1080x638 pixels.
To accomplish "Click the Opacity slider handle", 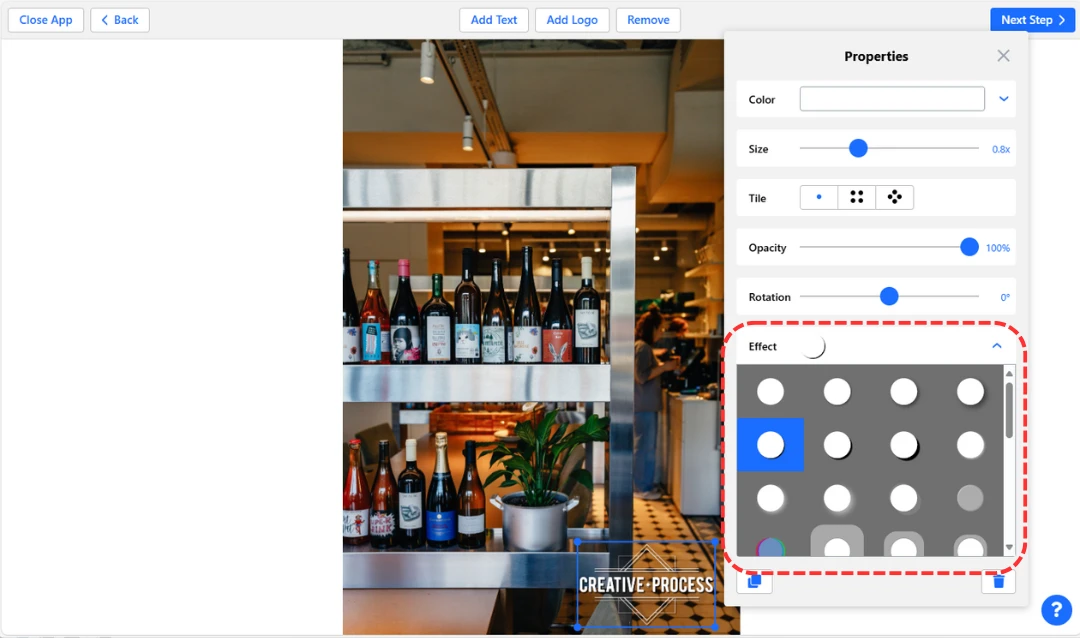I will click(x=969, y=247).
